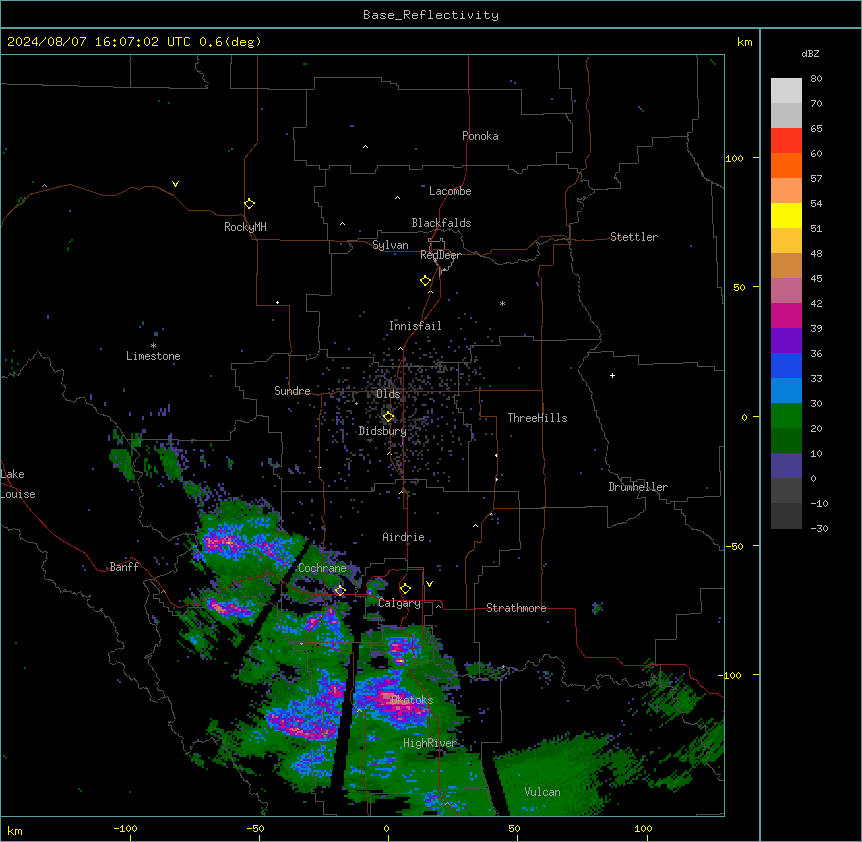The width and height of the screenshot is (862, 842).
Task: Click the Calgary city label
Action: (x=399, y=603)
